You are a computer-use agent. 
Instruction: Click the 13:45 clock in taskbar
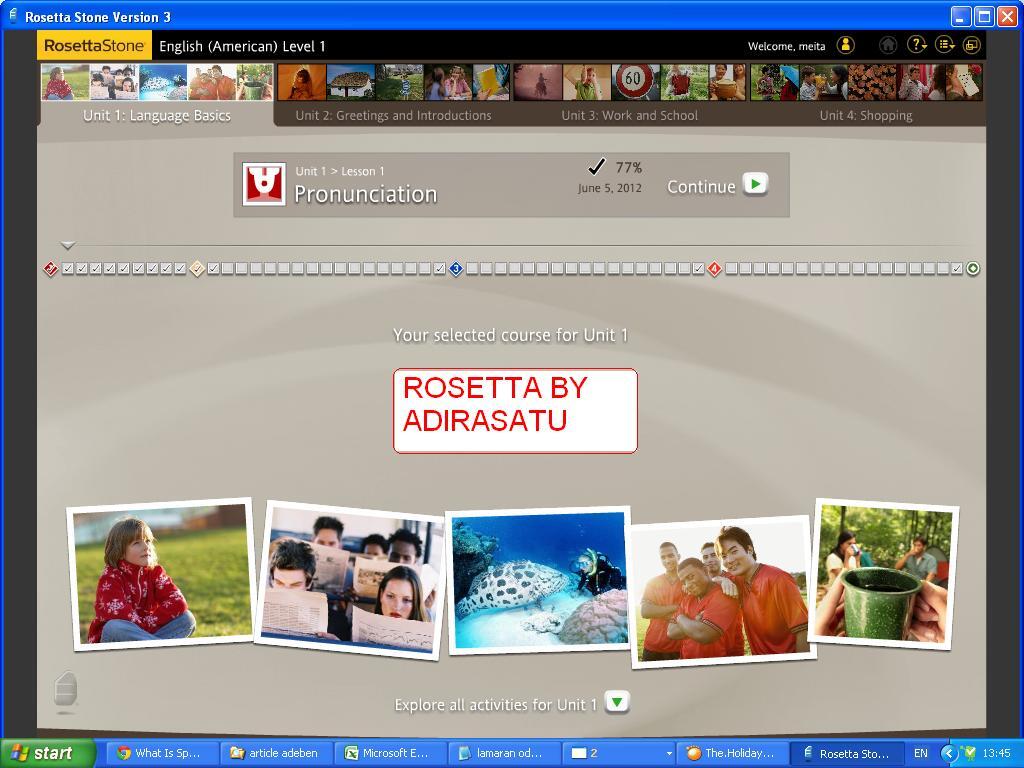pos(996,754)
